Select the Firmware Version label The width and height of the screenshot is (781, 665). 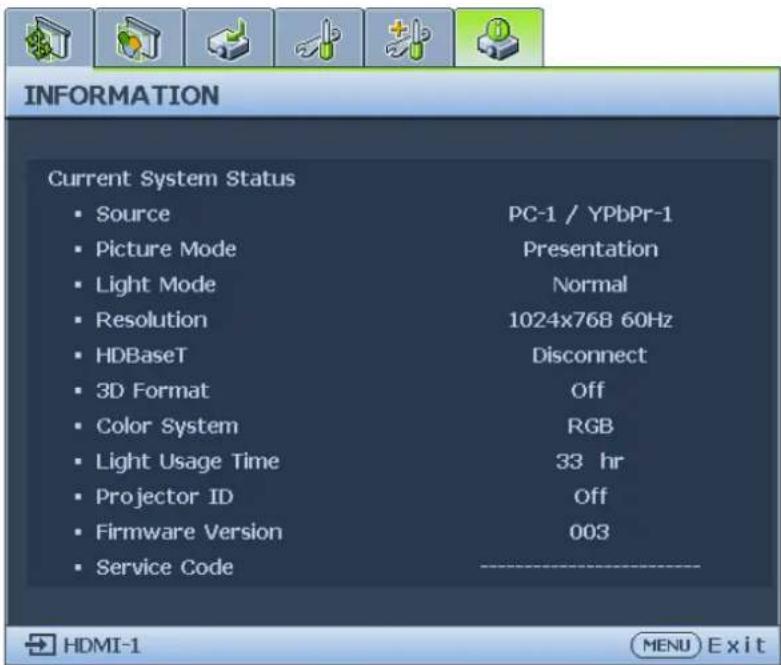point(189,532)
